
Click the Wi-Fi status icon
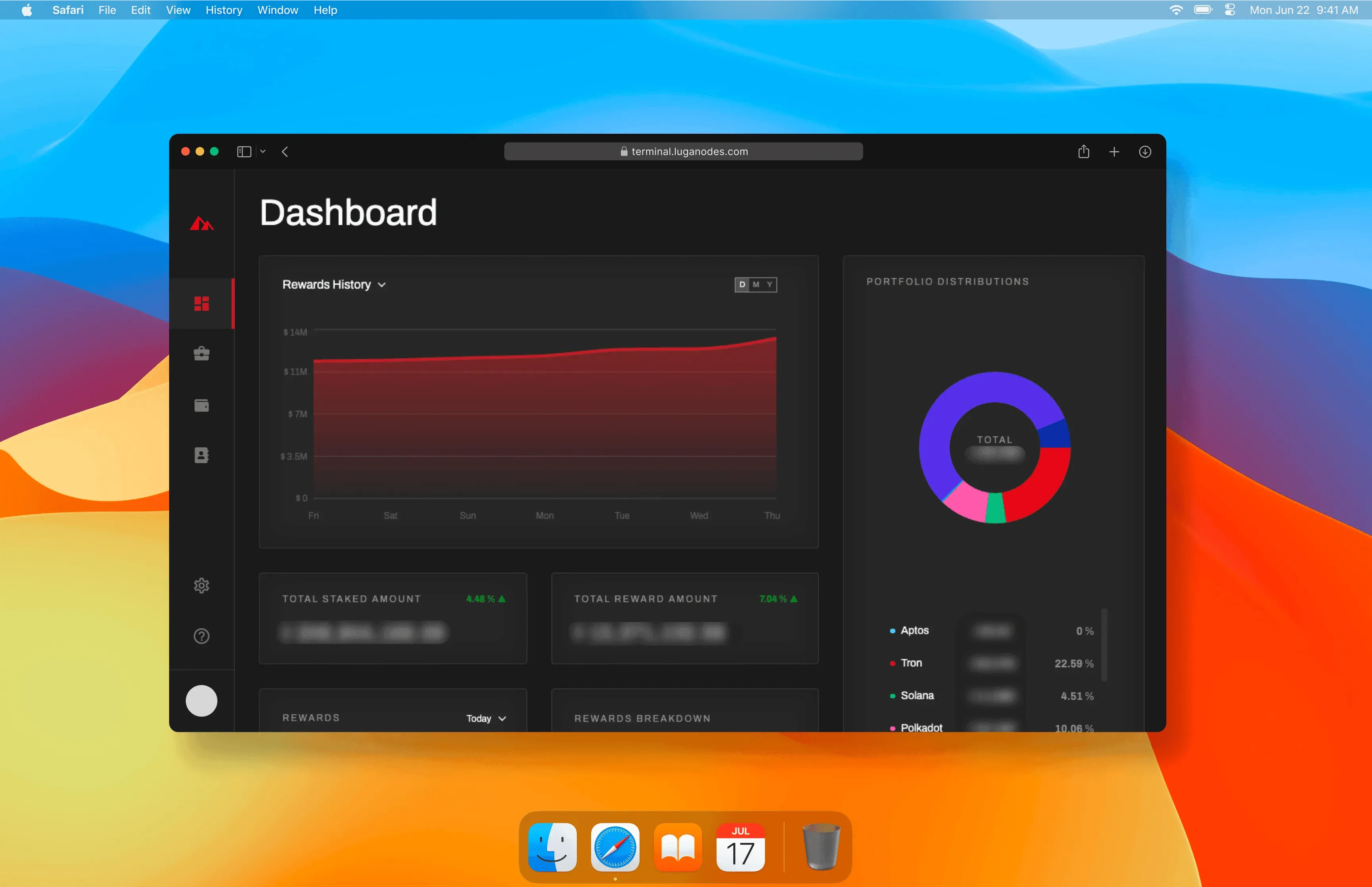click(x=1176, y=10)
